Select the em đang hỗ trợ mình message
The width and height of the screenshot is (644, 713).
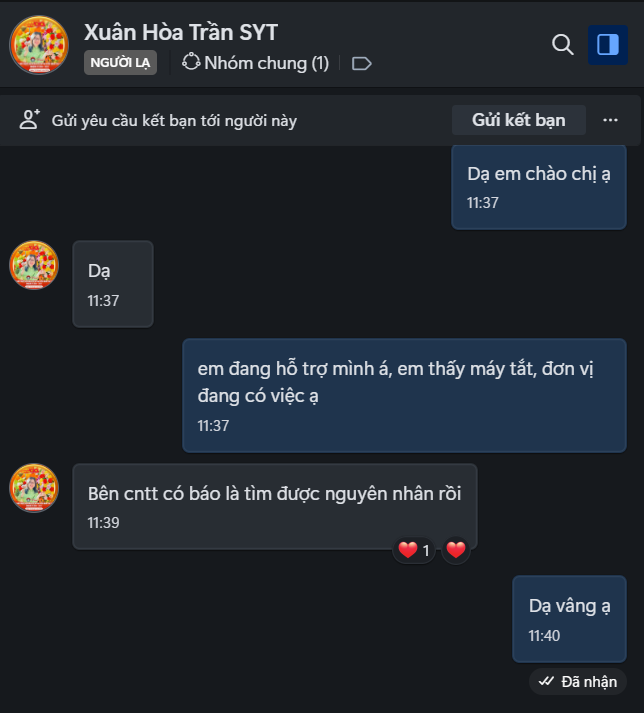[404, 396]
